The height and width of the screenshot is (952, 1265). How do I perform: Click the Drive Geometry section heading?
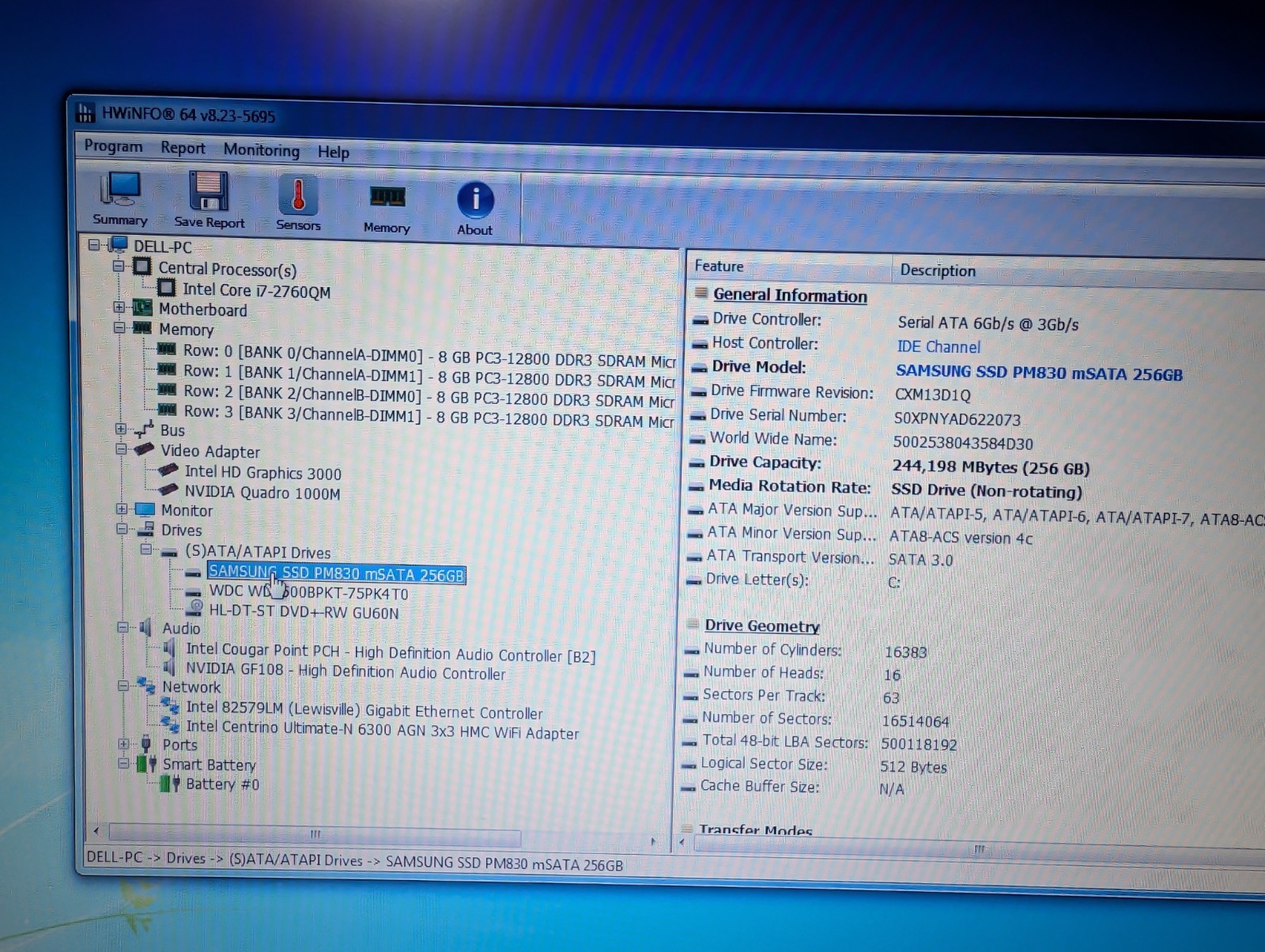762,625
